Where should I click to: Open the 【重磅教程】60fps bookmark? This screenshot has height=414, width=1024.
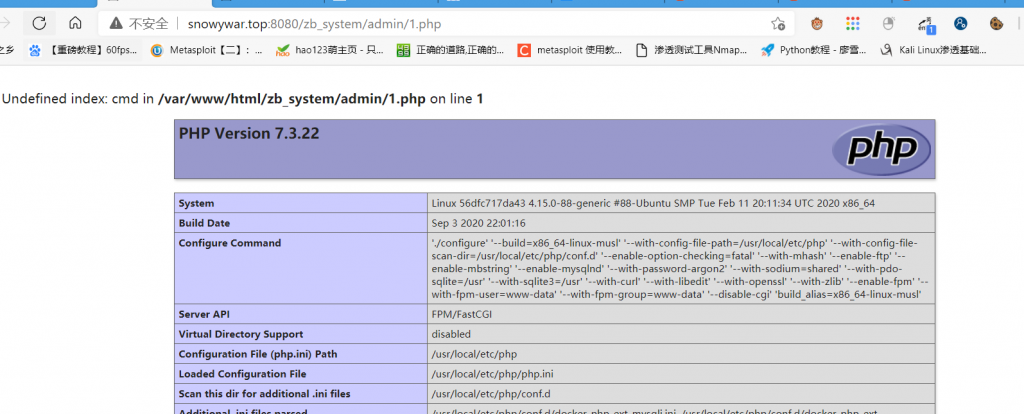83,49
